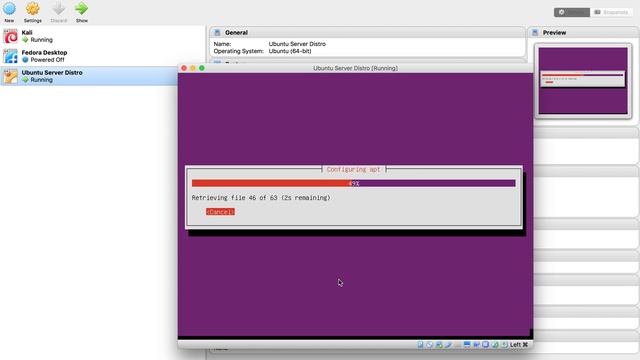Click the 'Left ⌘' host key indicator
This screenshot has width=640, height=360.
tap(519, 345)
